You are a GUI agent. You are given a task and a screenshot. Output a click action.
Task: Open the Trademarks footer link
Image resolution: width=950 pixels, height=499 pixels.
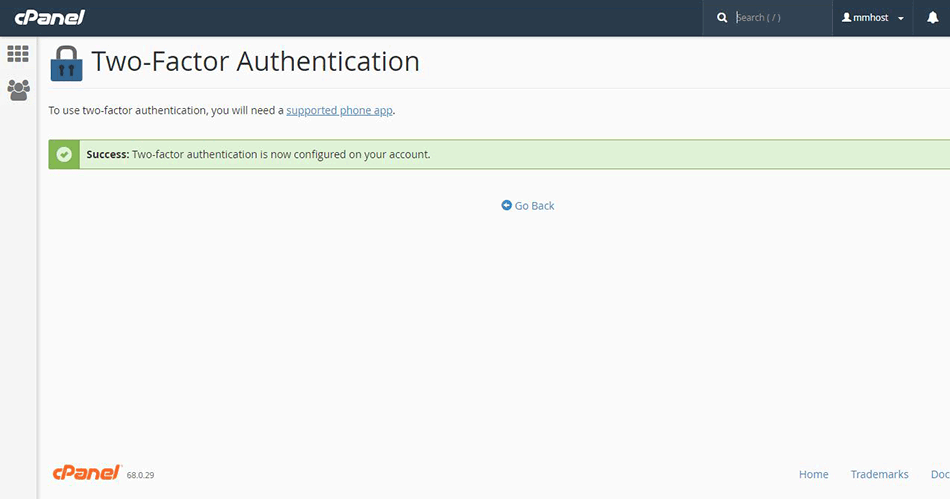click(x=879, y=474)
